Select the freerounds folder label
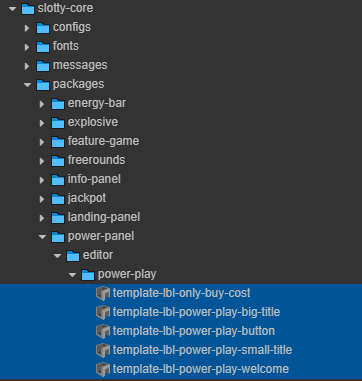 tap(96, 160)
